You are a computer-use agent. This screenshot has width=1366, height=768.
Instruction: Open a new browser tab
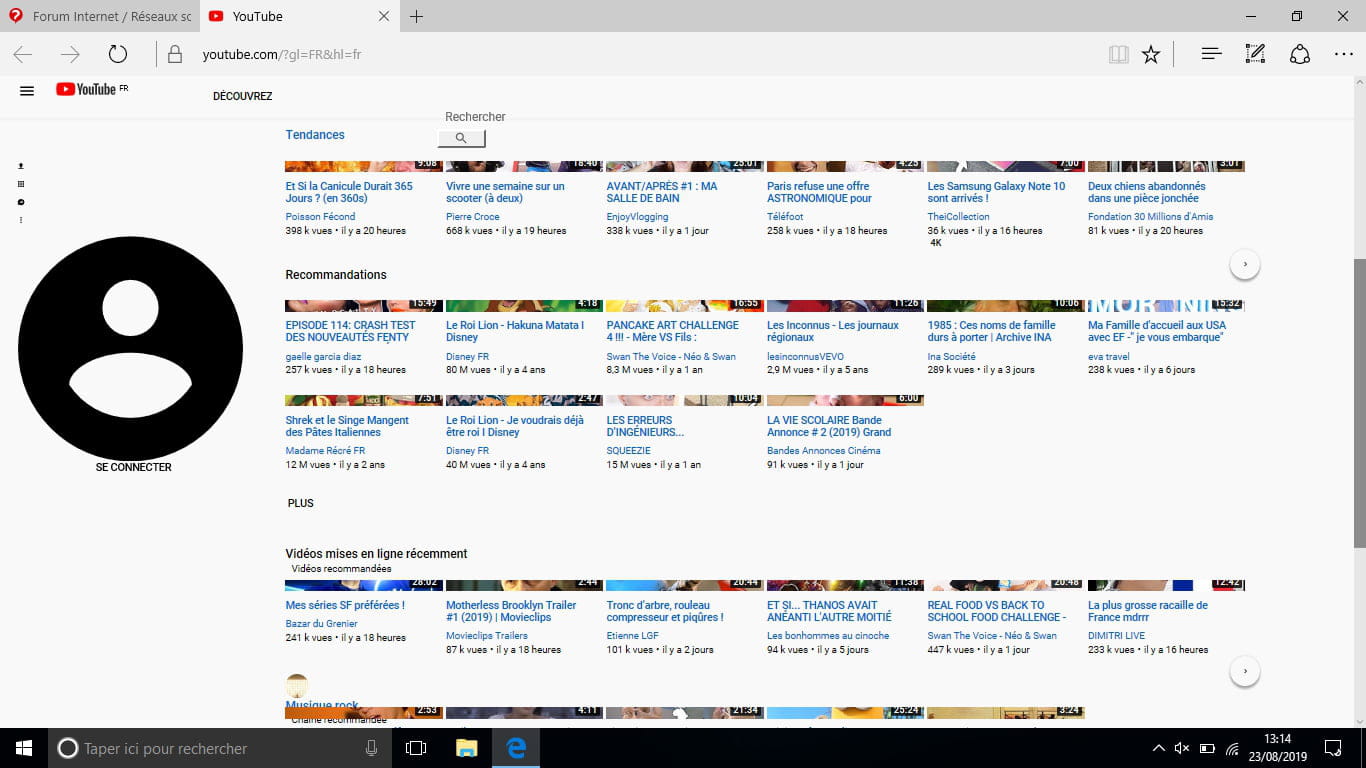(x=417, y=17)
